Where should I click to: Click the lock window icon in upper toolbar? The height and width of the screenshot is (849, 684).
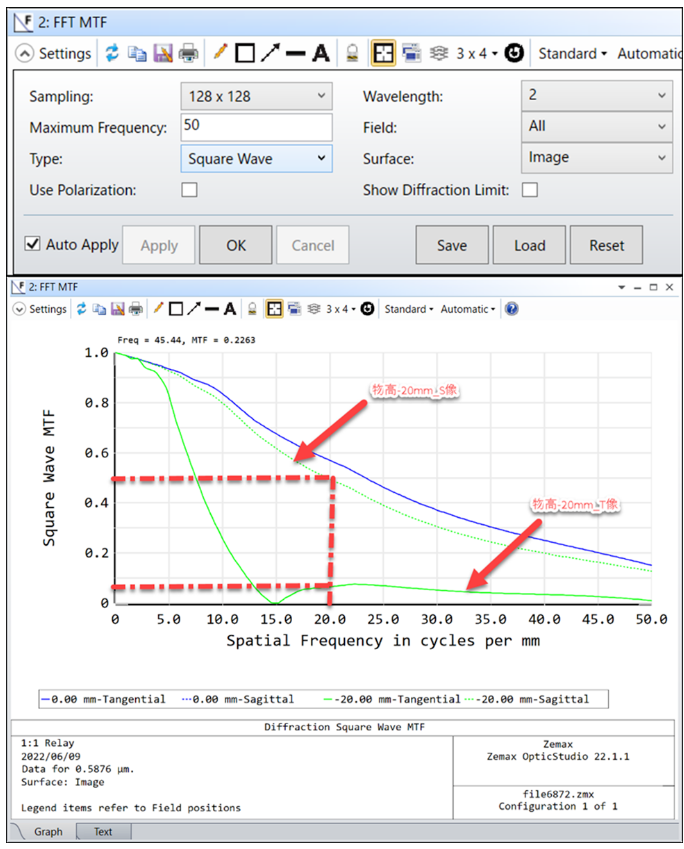(352, 53)
